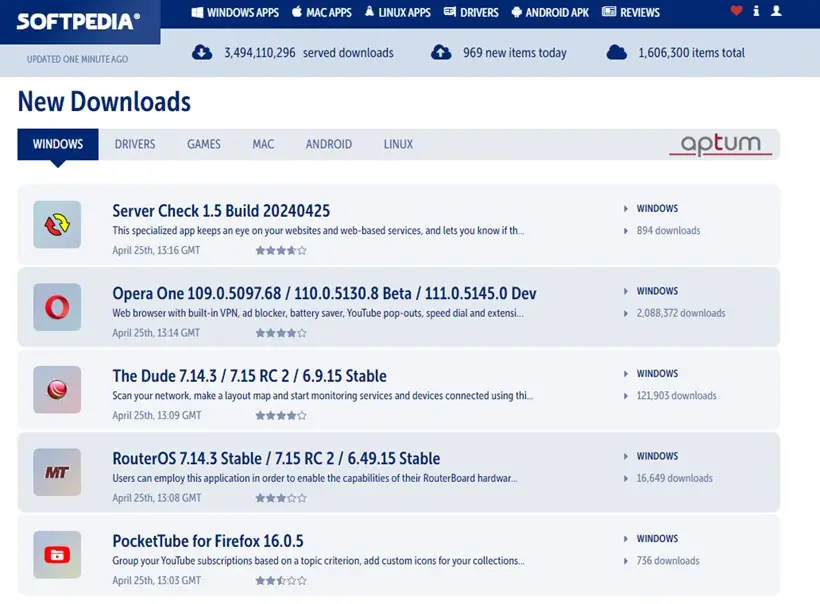Open Windows Apps in top navigation
The height and width of the screenshot is (604, 820).
point(235,13)
